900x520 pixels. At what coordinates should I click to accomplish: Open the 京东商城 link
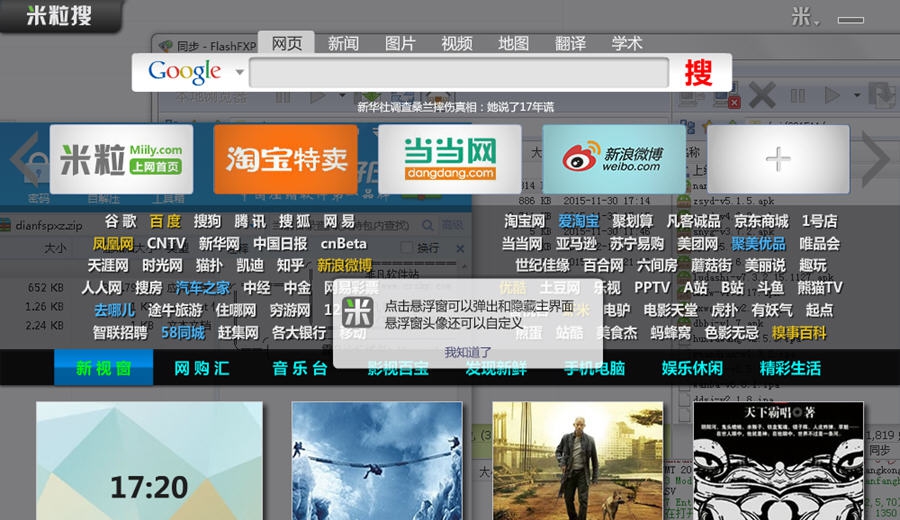761,222
